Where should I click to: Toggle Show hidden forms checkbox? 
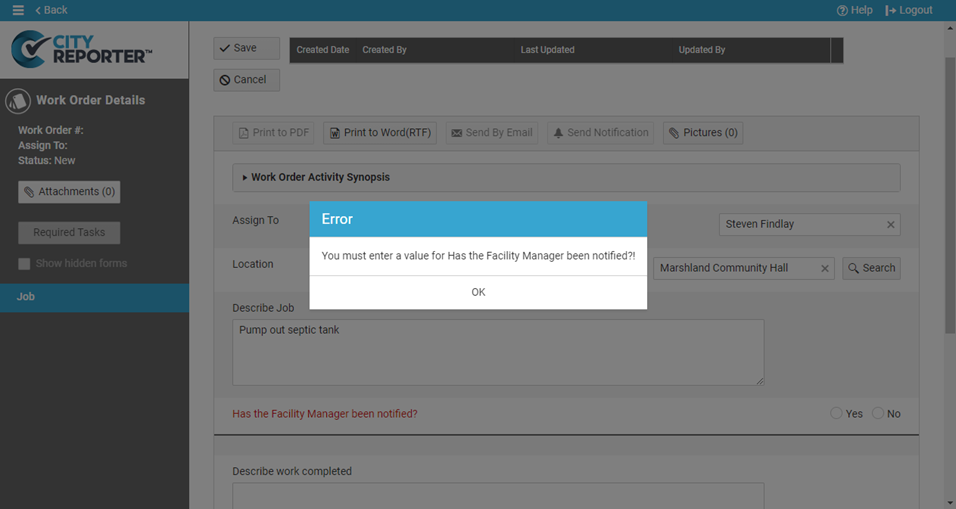coord(25,264)
